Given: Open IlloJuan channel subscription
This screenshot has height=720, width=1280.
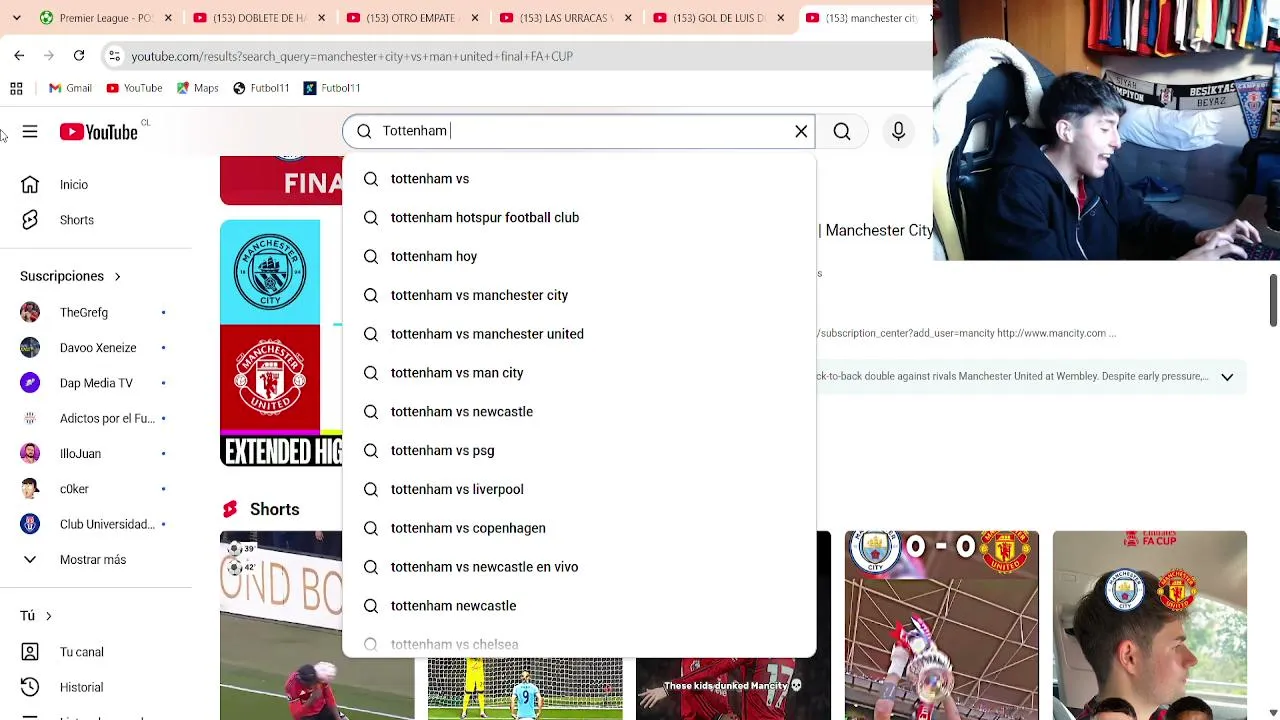Looking at the screenshot, I should coord(97,453).
